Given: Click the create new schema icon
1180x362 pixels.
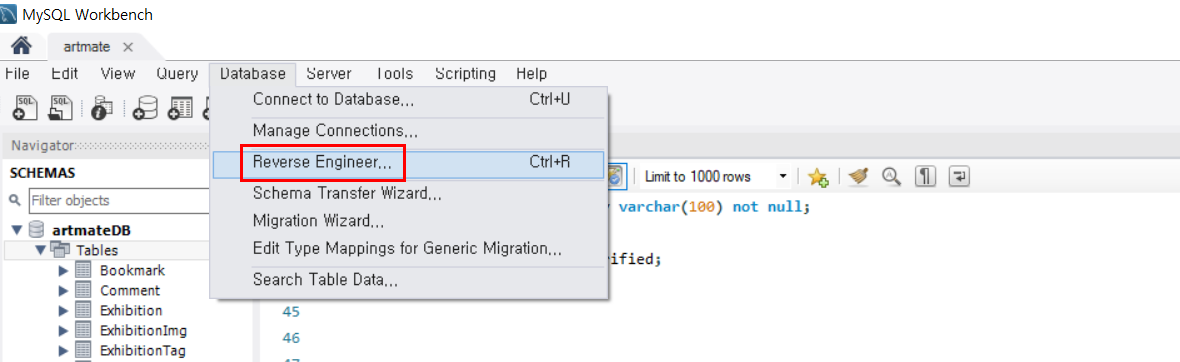Looking at the screenshot, I should pyautogui.click(x=144, y=108).
